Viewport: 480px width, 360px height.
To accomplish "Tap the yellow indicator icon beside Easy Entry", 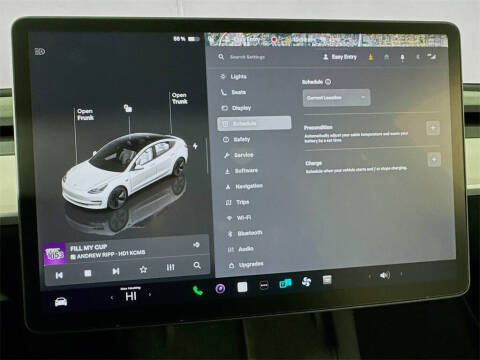I will (x=371, y=57).
